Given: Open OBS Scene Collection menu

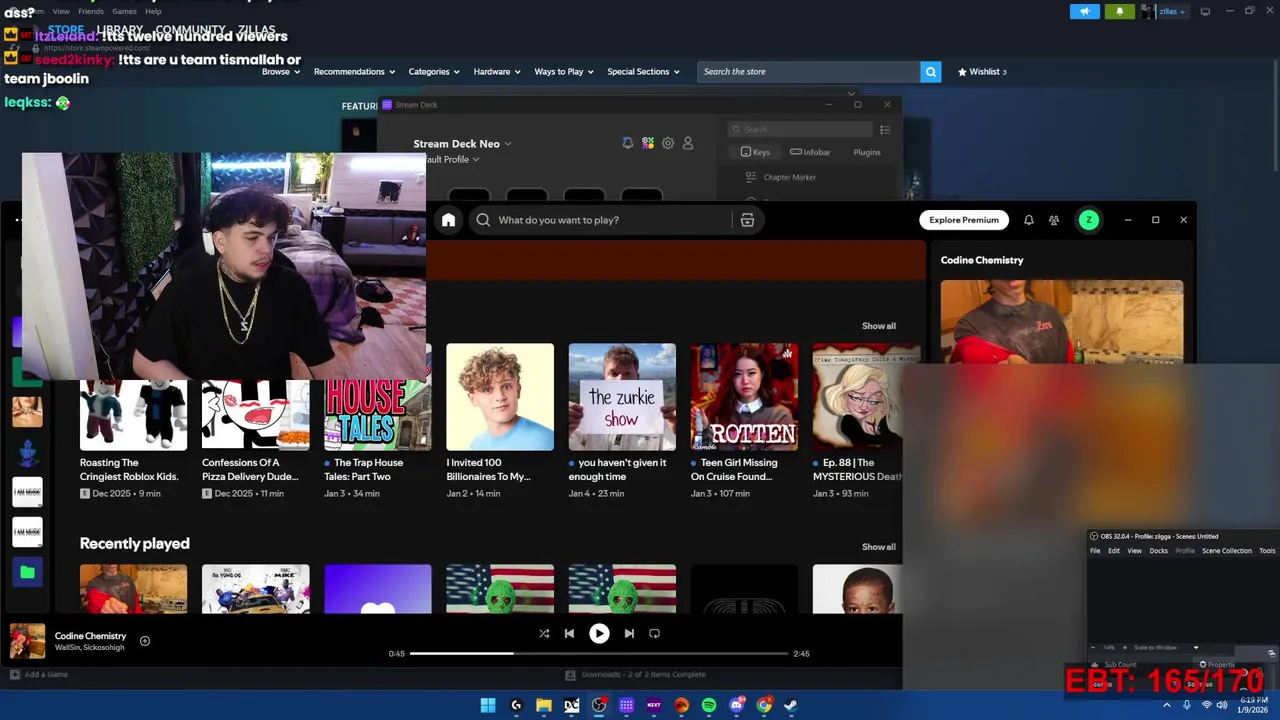Looking at the screenshot, I should [x=1226, y=551].
